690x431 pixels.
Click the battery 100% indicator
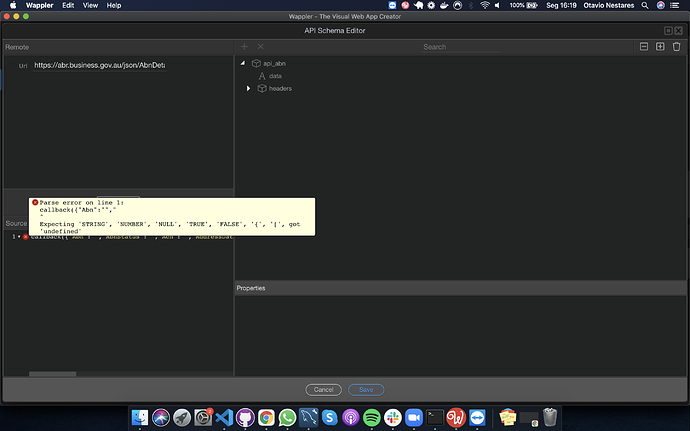[x=524, y=5]
